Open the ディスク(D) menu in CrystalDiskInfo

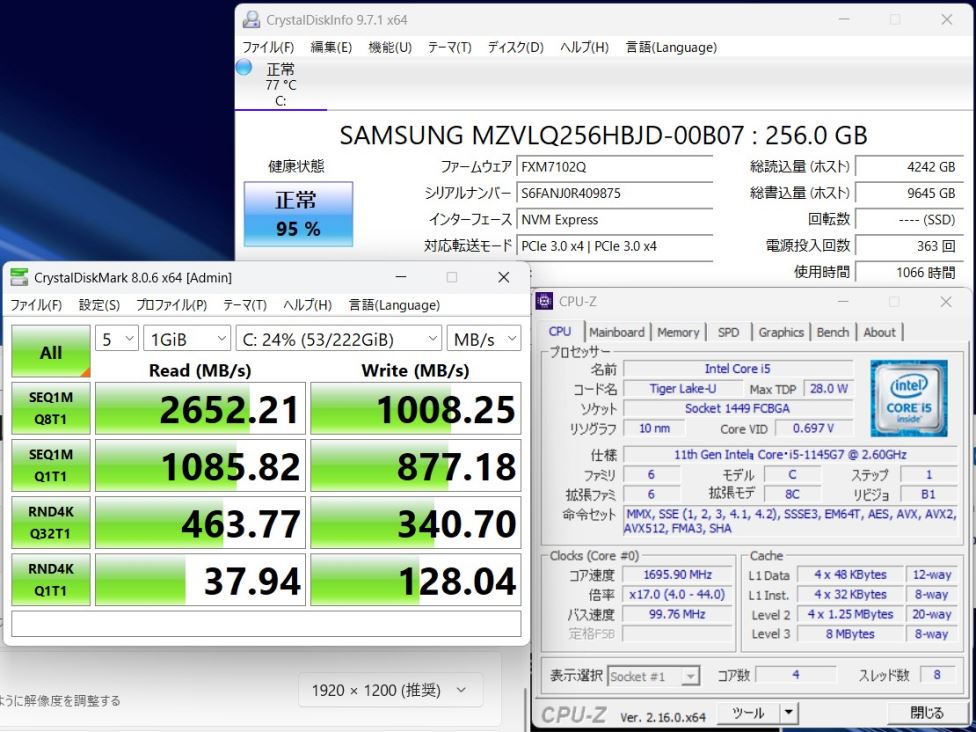click(x=515, y=47)
